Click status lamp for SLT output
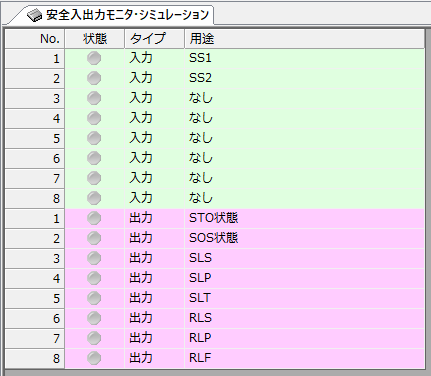 tap(94, 298)
